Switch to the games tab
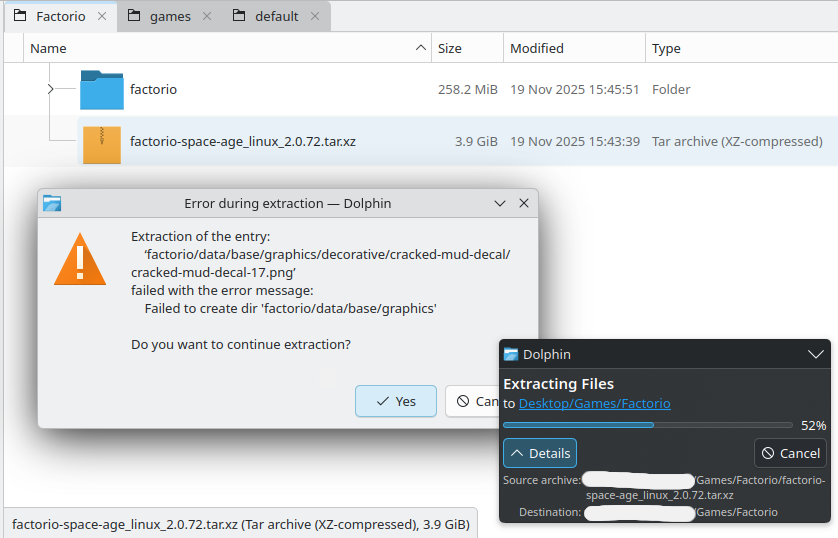 [x=170, y=17]
